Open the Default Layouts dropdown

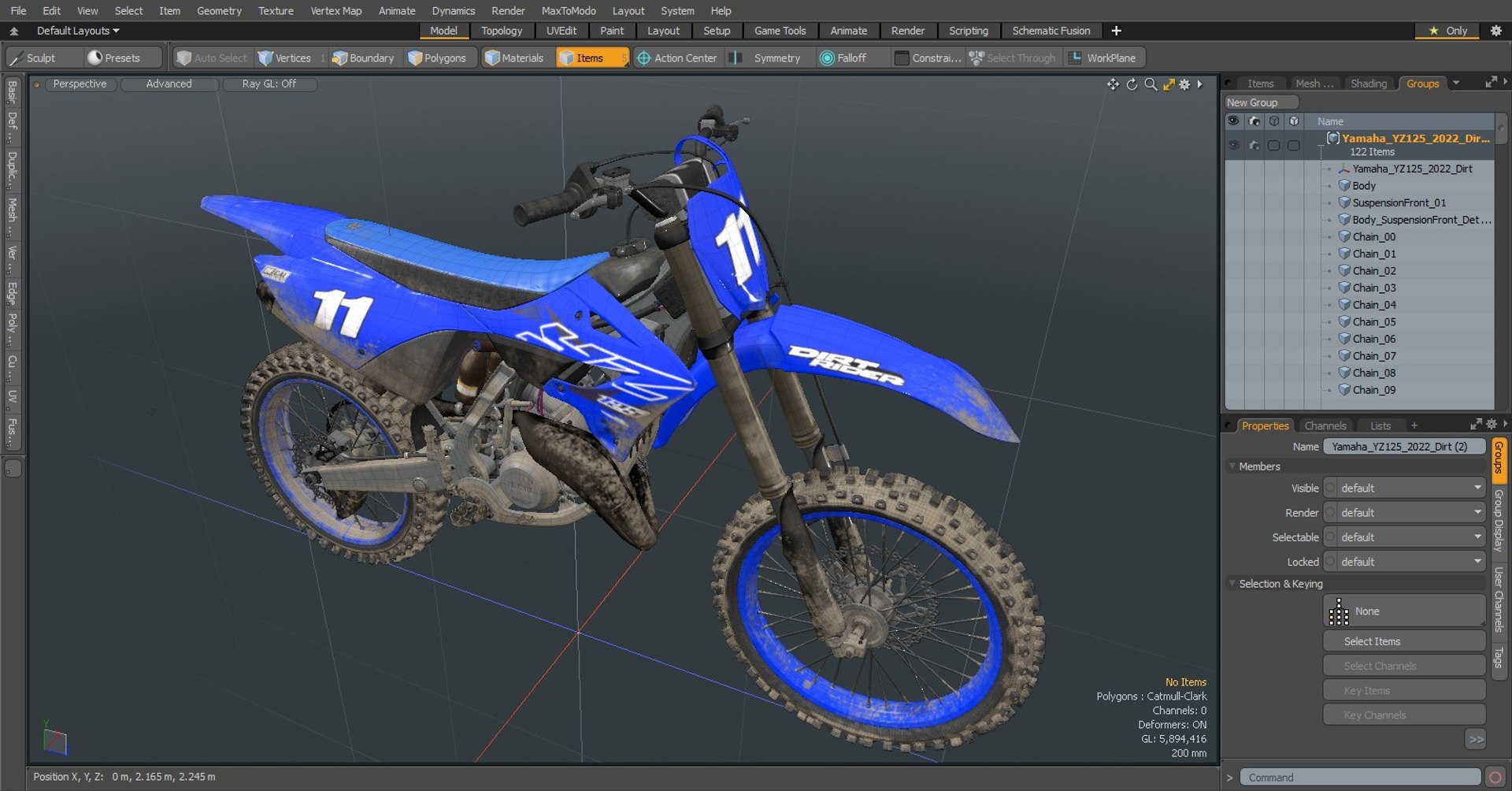pyautogui.click(x=78, y=31)
